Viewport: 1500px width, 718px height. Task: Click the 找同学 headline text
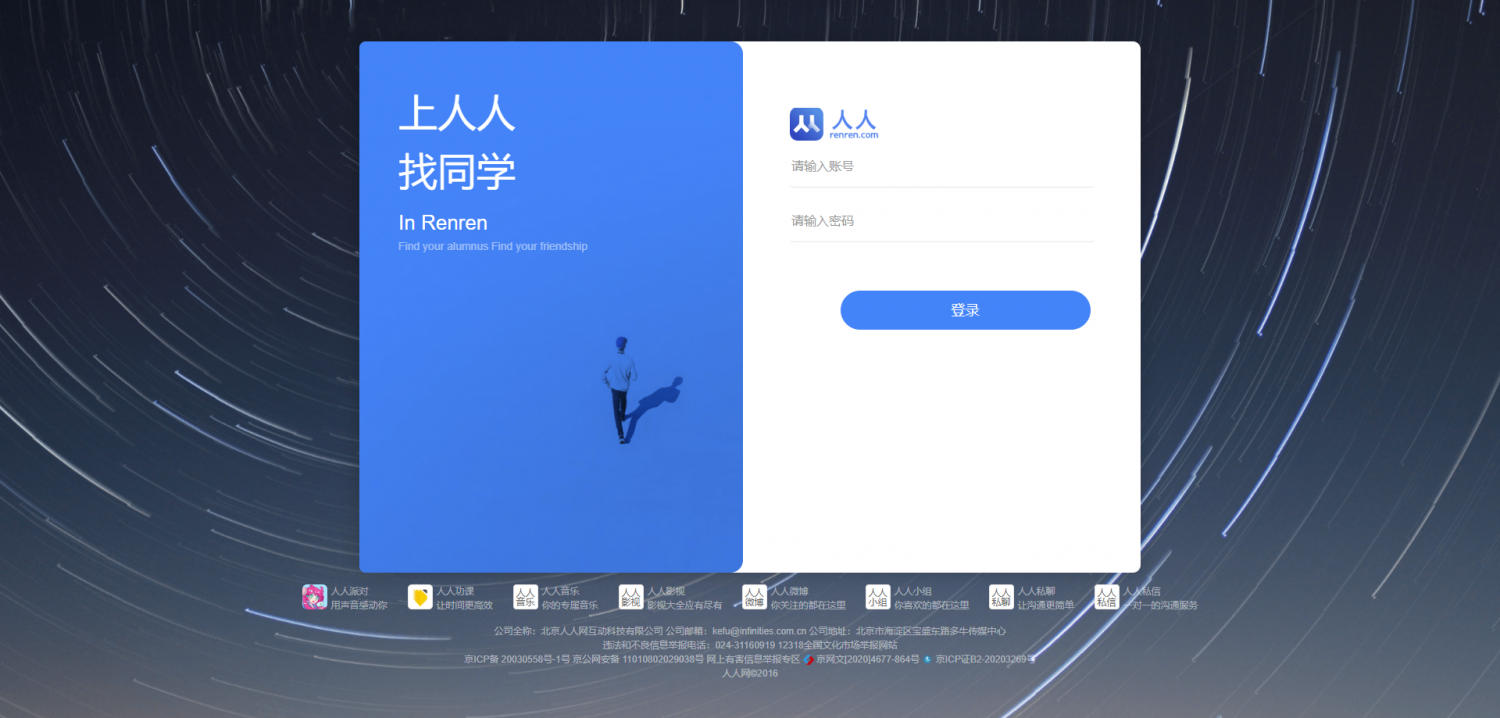(457, 172)
